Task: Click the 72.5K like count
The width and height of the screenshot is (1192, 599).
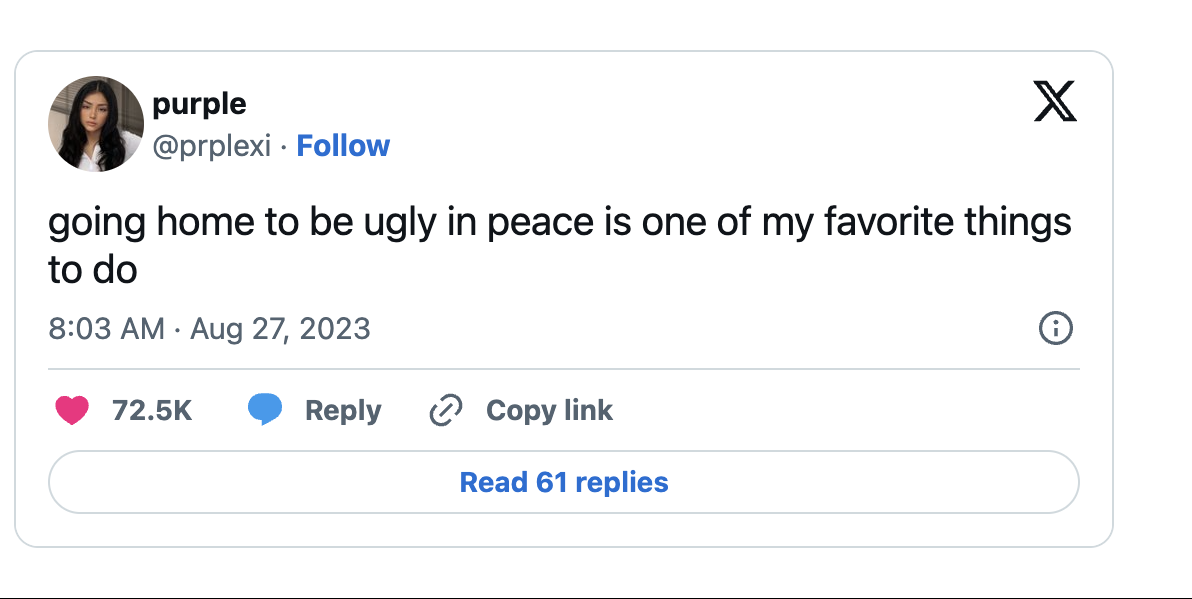Action: [x=152, y=410]
